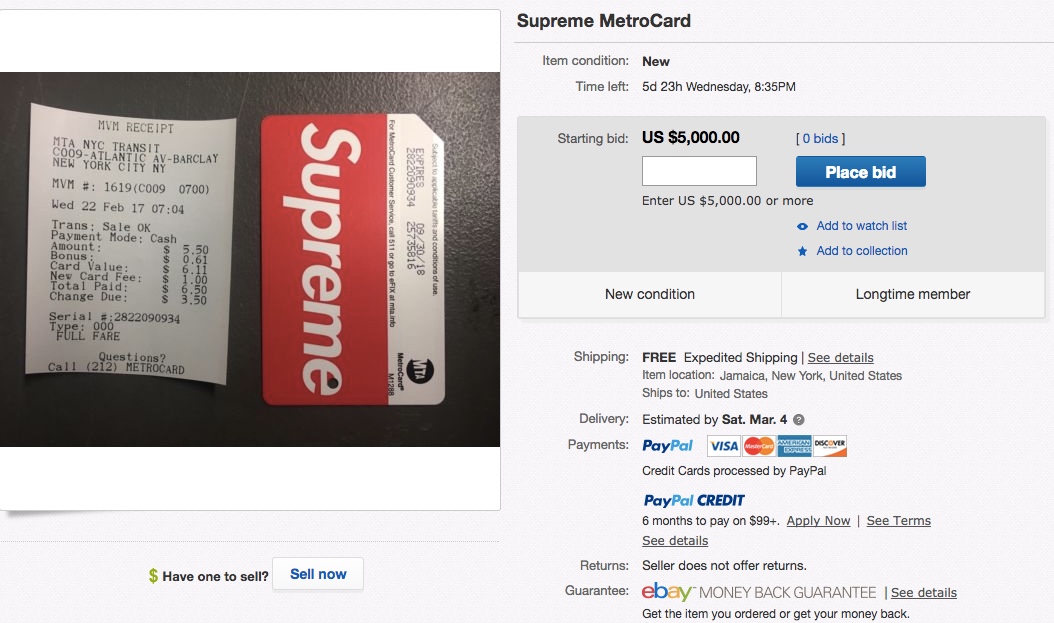This screenshot has width=1054, height=623.
Task: Click the Sell now button
Action: tap(318, 575)
